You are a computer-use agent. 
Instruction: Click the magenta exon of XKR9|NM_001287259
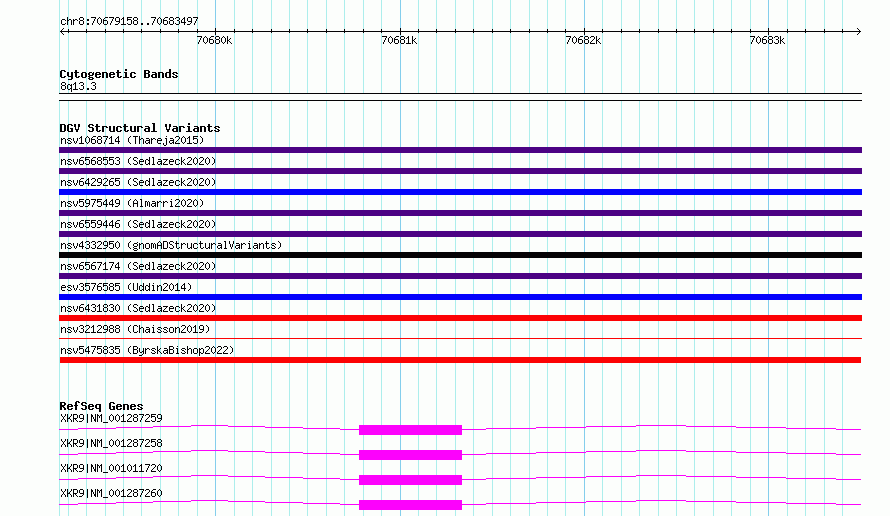410,430
